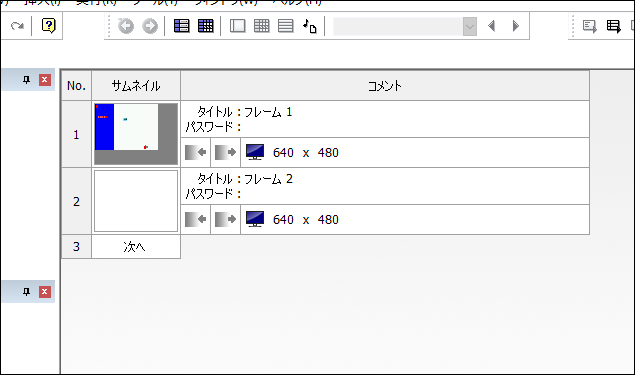Click the grey list-with-arrow toolbar icon
635x375 pixels.
click(590, 26)
